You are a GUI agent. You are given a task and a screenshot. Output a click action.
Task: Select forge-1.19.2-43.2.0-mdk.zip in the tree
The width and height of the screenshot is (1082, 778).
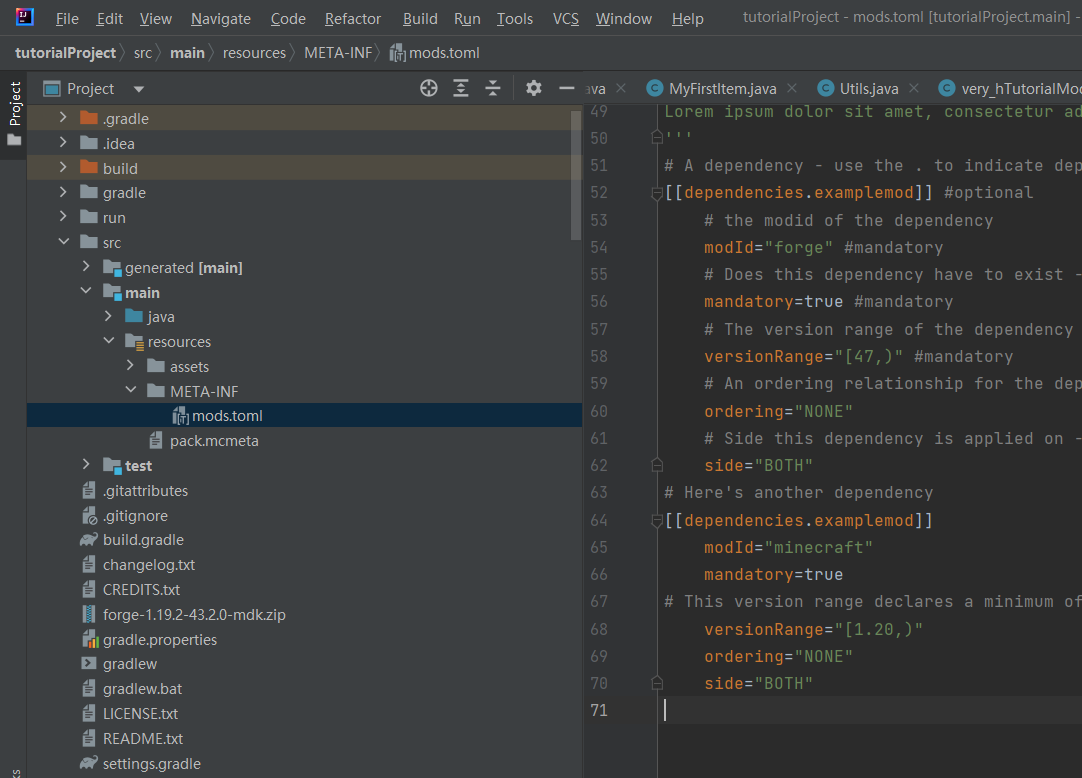click(194, 614)
